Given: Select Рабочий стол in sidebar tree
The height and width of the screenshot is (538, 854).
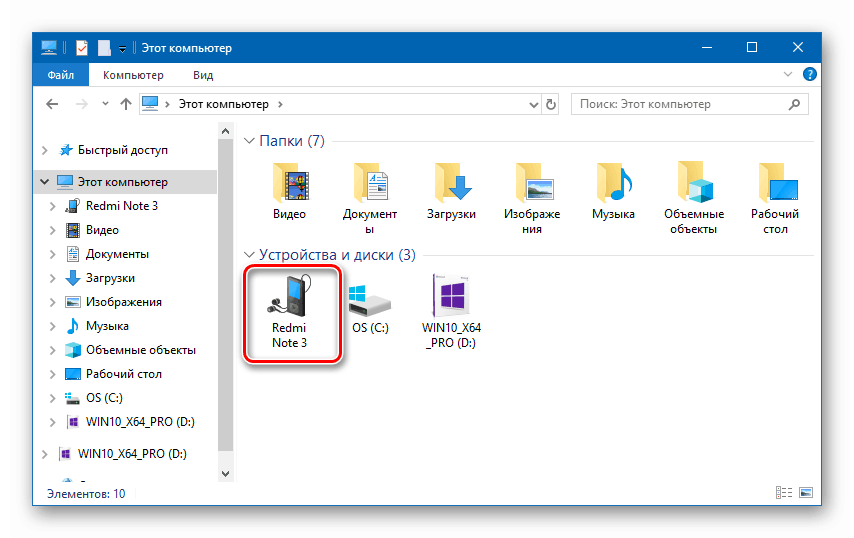Looking at the screenshot, I should (x=124, y=374).
